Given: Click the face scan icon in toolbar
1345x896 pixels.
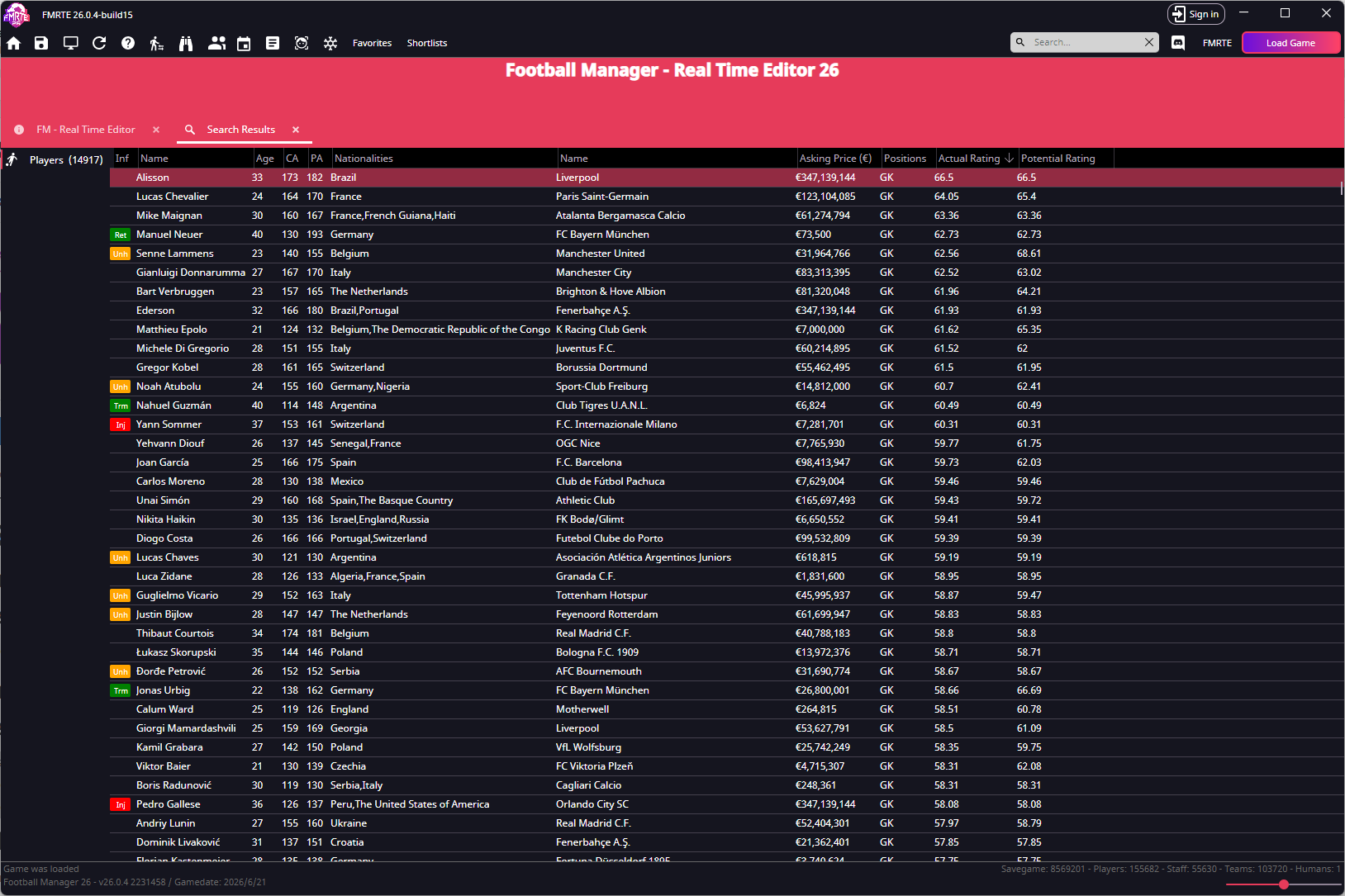Looking at the screenshot, I should coord(302,43).
